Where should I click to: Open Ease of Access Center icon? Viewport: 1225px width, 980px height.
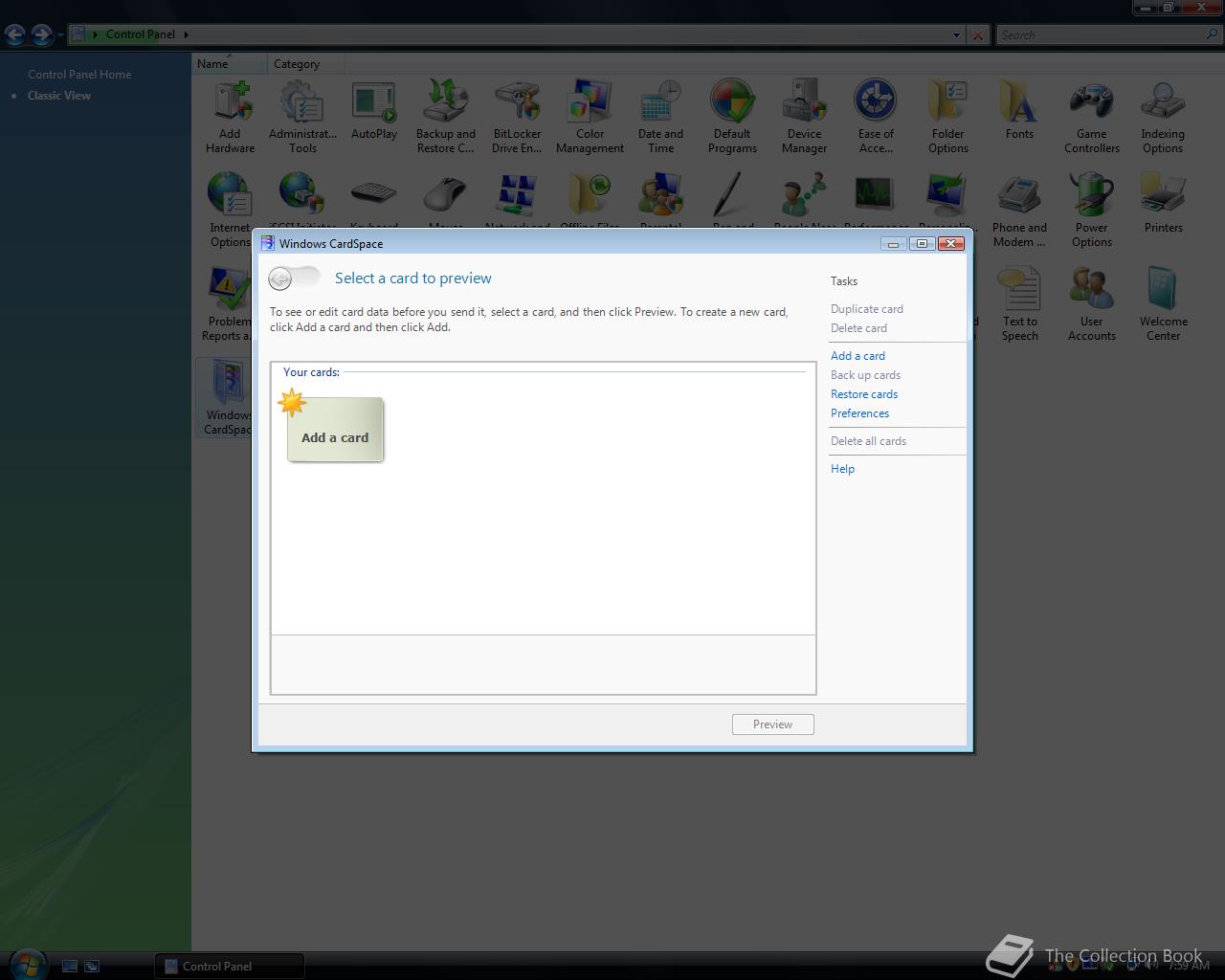click(x=876, y=116)
